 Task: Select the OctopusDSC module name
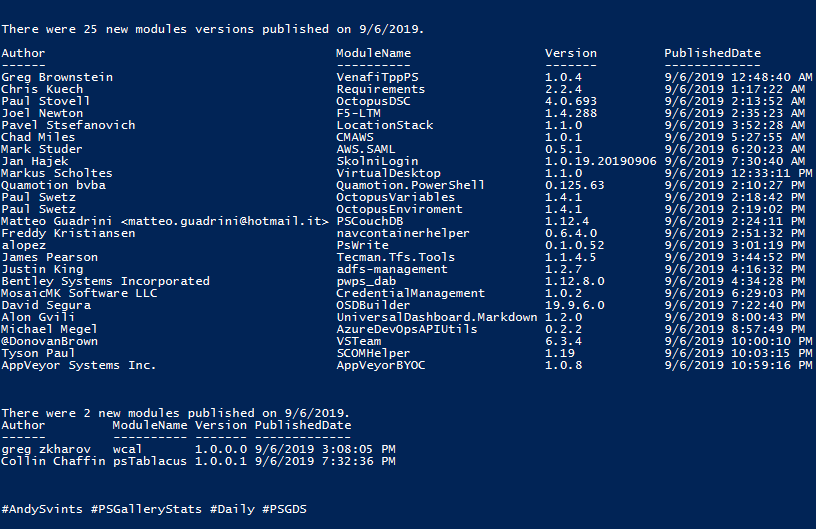373,101
